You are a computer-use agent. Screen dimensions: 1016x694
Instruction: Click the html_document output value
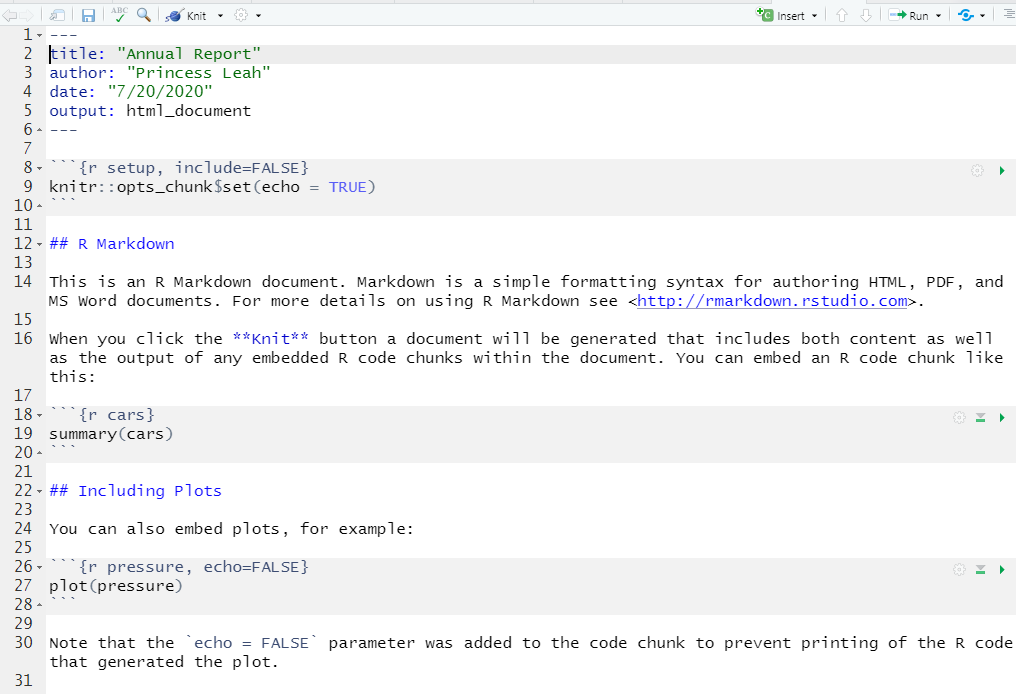pyautogui.click(x=189, y=111)
